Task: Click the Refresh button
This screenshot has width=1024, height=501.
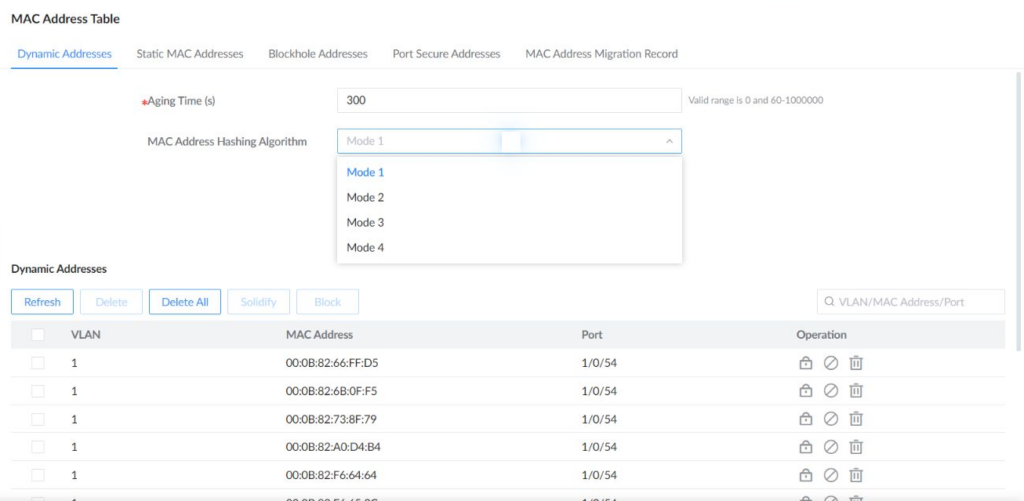Action: (x=42, y=302)
